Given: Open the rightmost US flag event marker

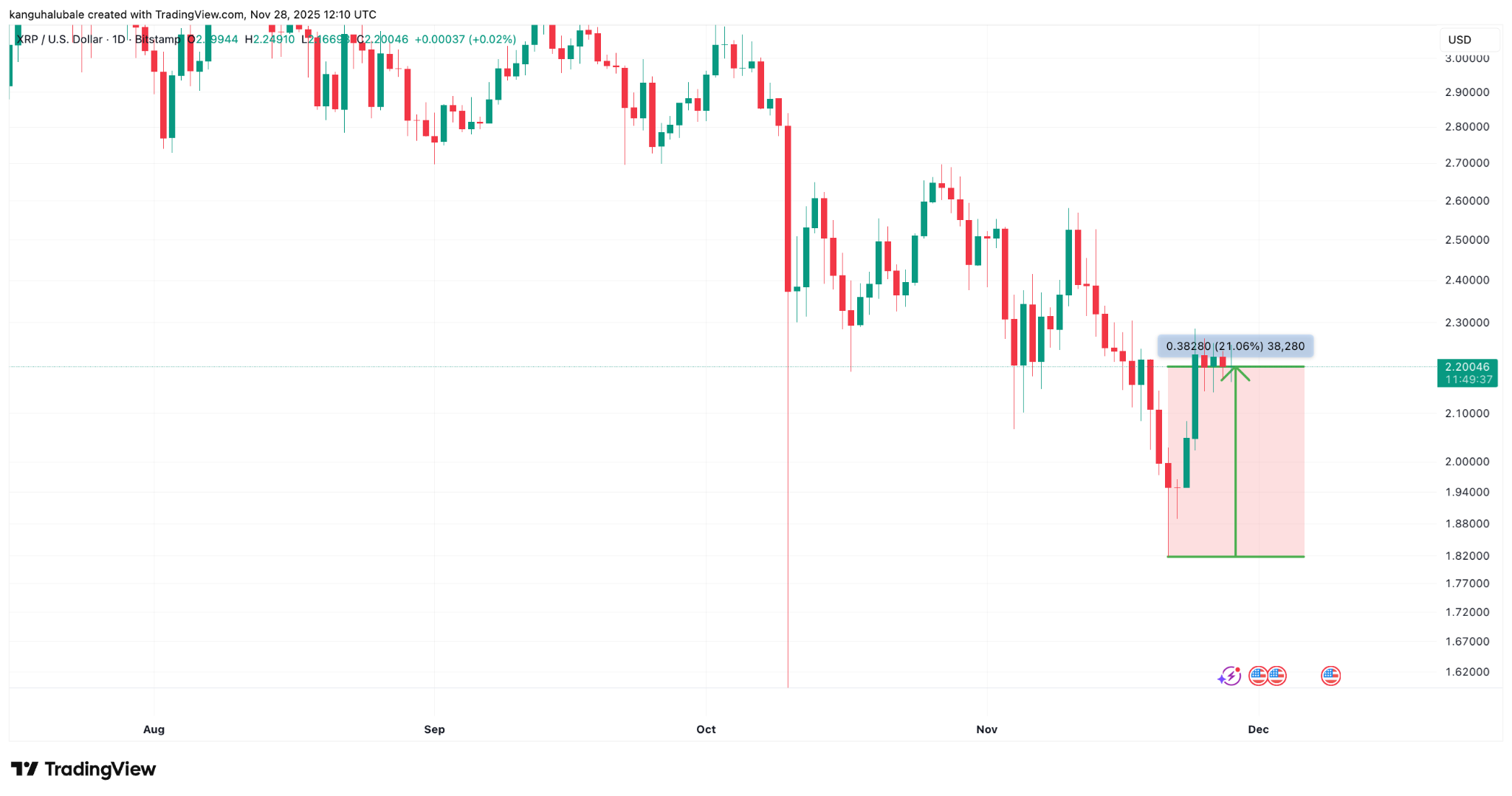Looking at the screenshot, I should click(1330, 676).
